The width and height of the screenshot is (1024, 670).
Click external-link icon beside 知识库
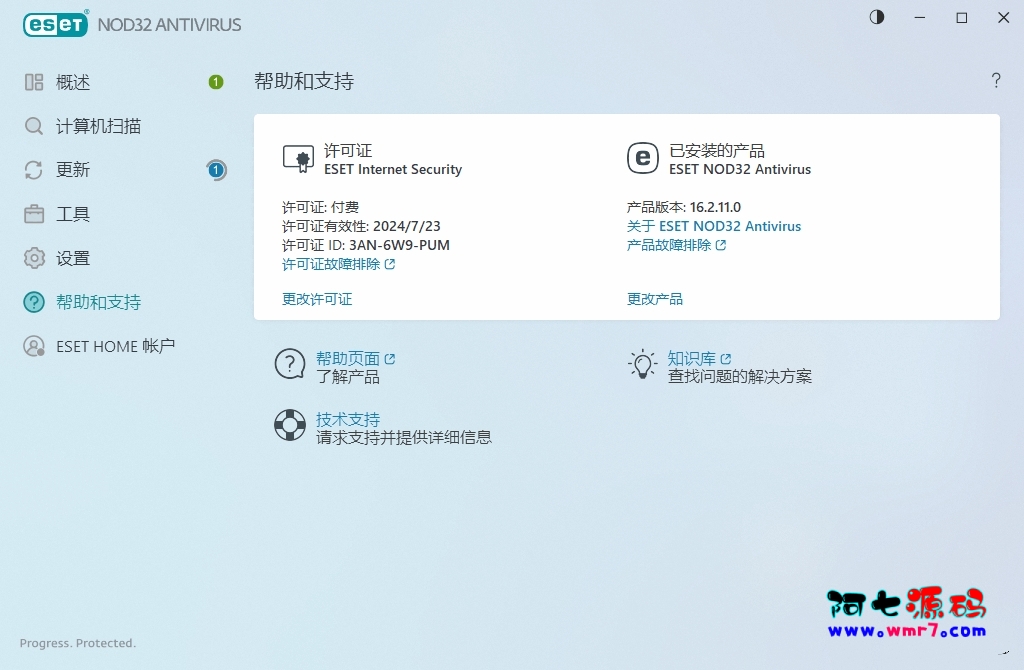tap(726, 359)
